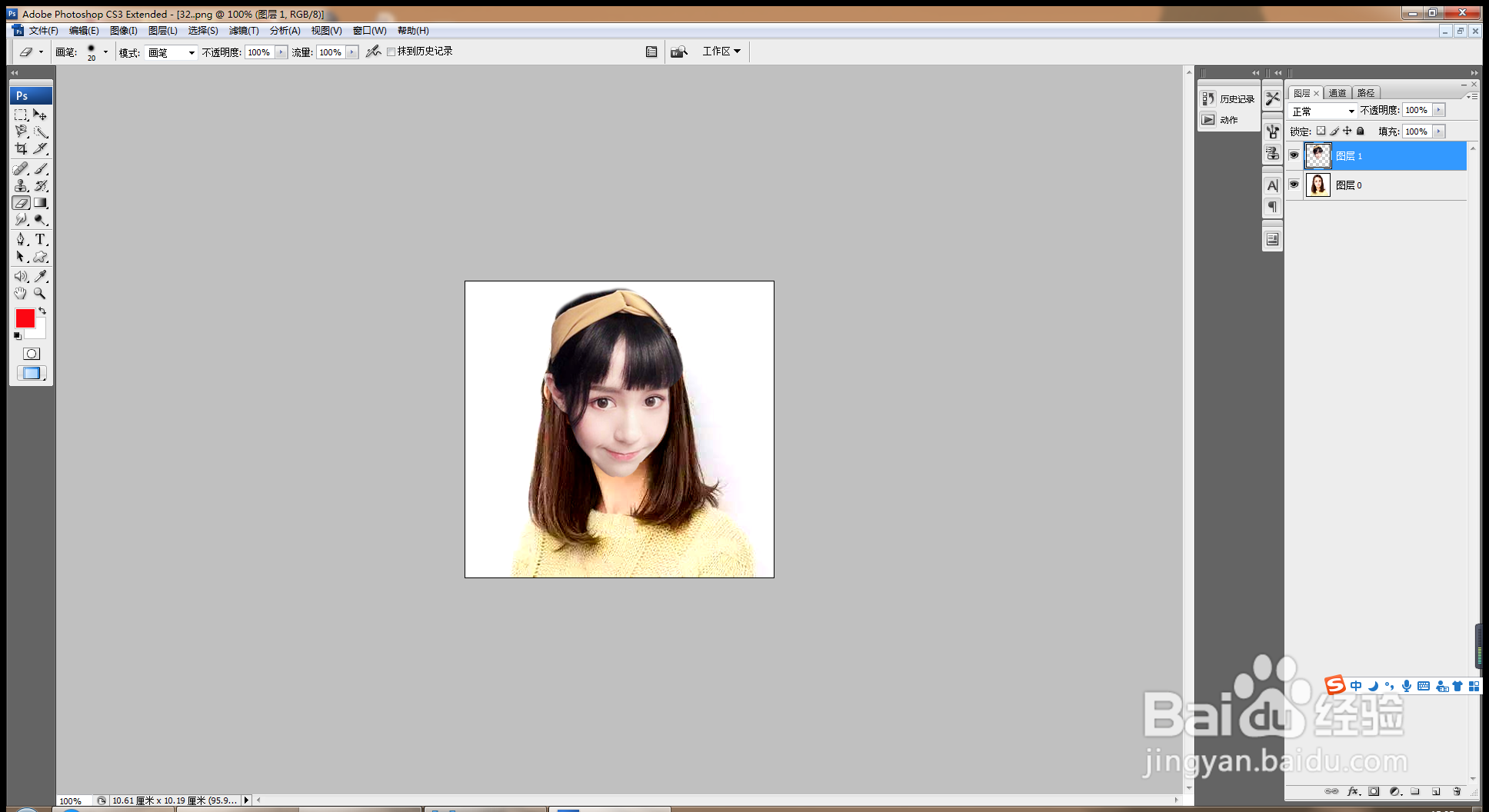The image size is (1489, 812).
Task: Toggle lock all for layer
Action: pyautogui.click(x=1361, y=131)
